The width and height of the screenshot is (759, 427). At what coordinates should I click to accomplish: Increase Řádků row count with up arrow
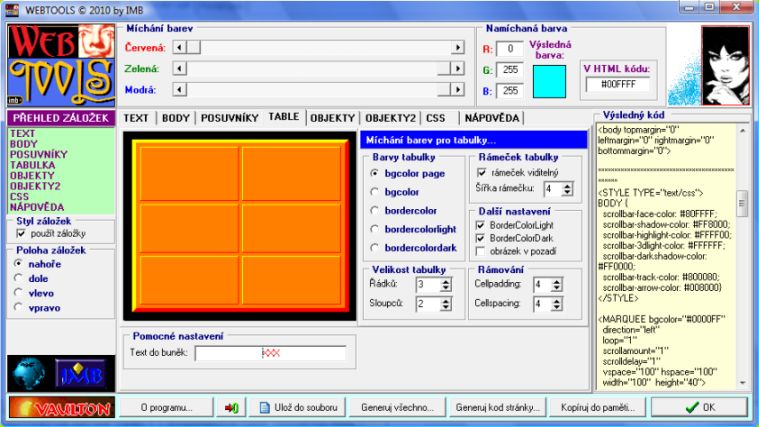tap(447, 281)
